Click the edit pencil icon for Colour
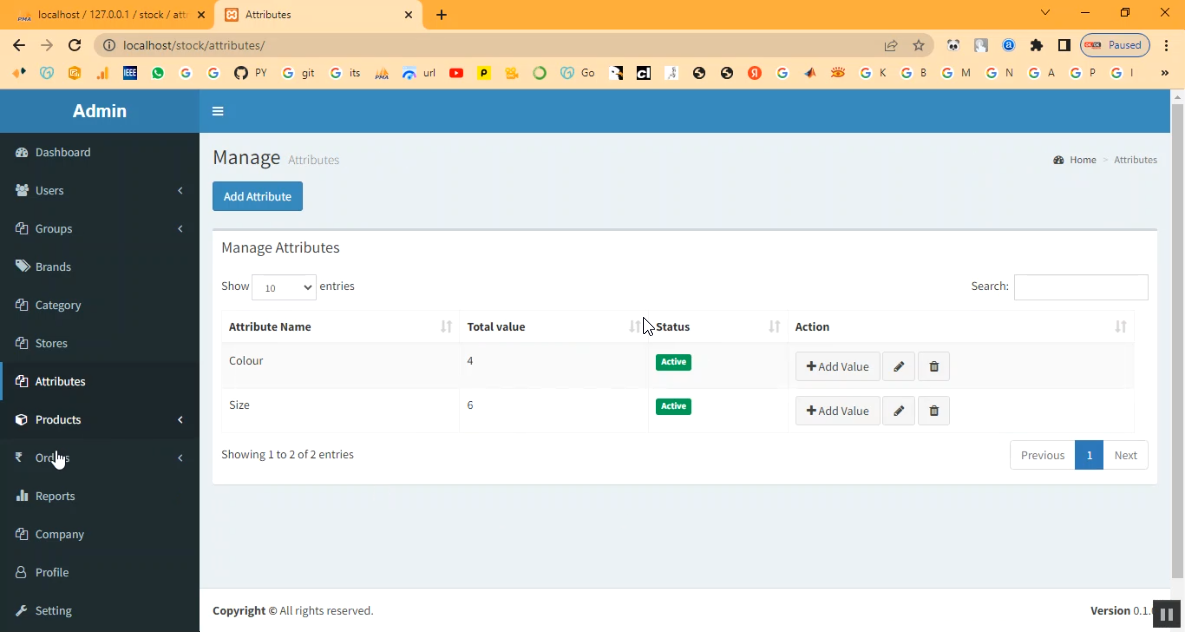1185x632 pixels. [898, 367]
